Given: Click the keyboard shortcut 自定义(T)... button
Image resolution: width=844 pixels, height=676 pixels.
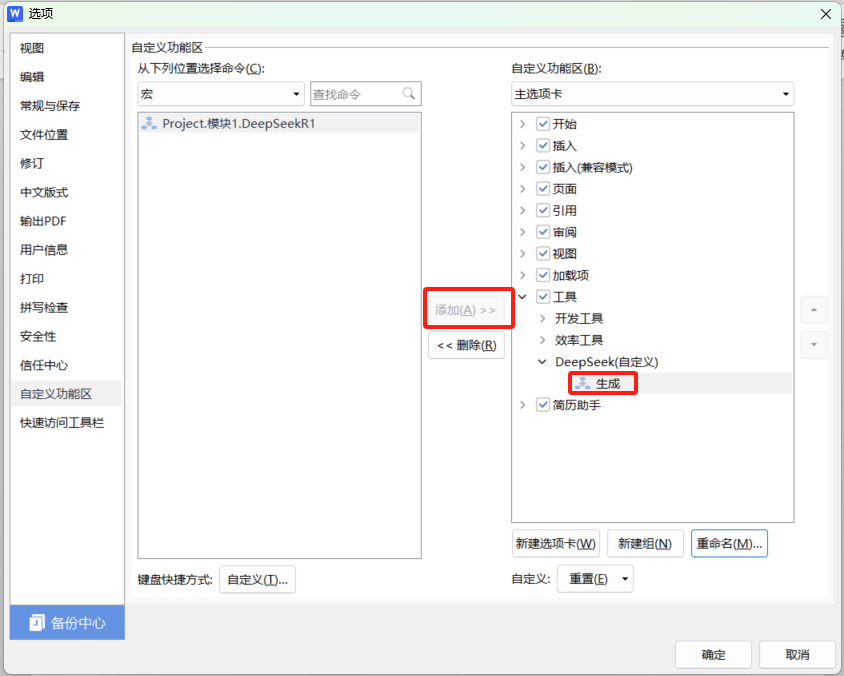Looking at the screenshot, I should pyautogui.click(x=257, y=580).
